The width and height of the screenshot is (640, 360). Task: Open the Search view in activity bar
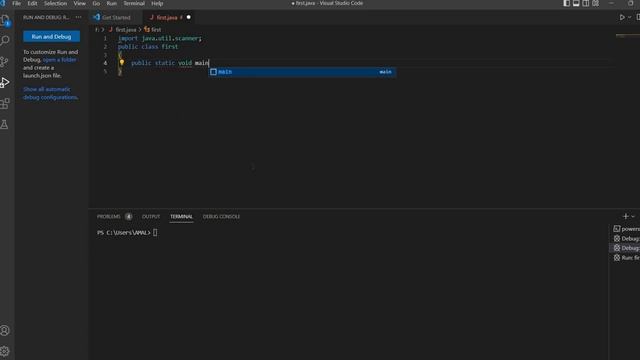[5, 40]
